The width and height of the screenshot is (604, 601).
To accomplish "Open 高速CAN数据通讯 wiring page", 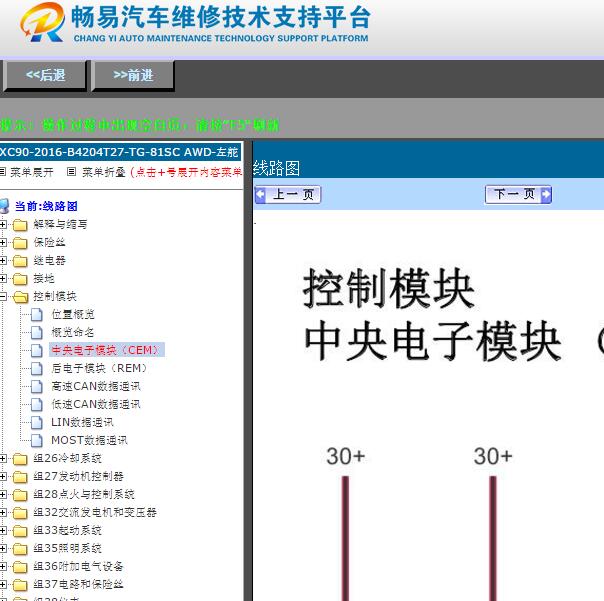I will (x=96, y=386).
